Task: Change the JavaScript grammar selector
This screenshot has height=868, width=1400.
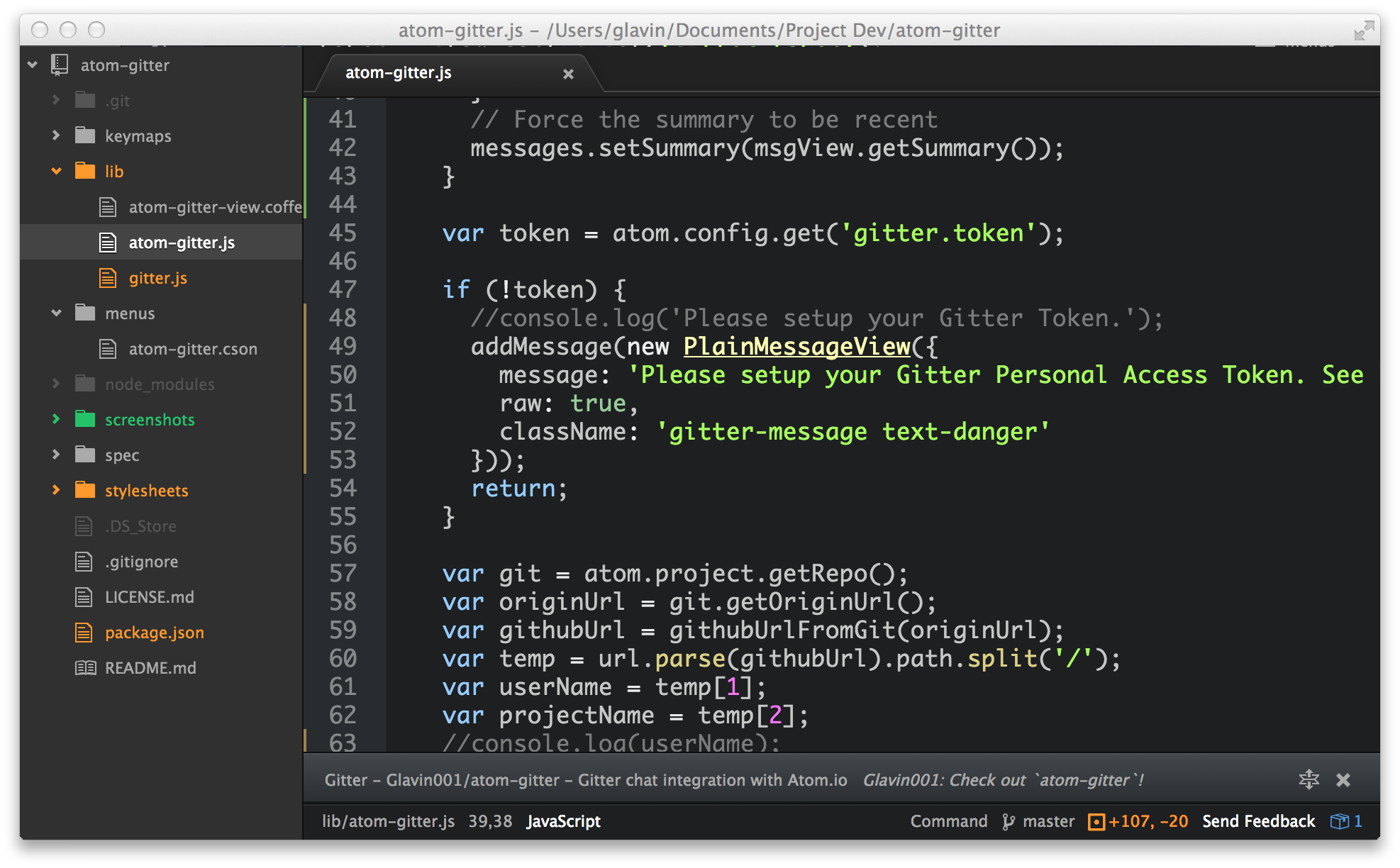Action: (563, 821)
